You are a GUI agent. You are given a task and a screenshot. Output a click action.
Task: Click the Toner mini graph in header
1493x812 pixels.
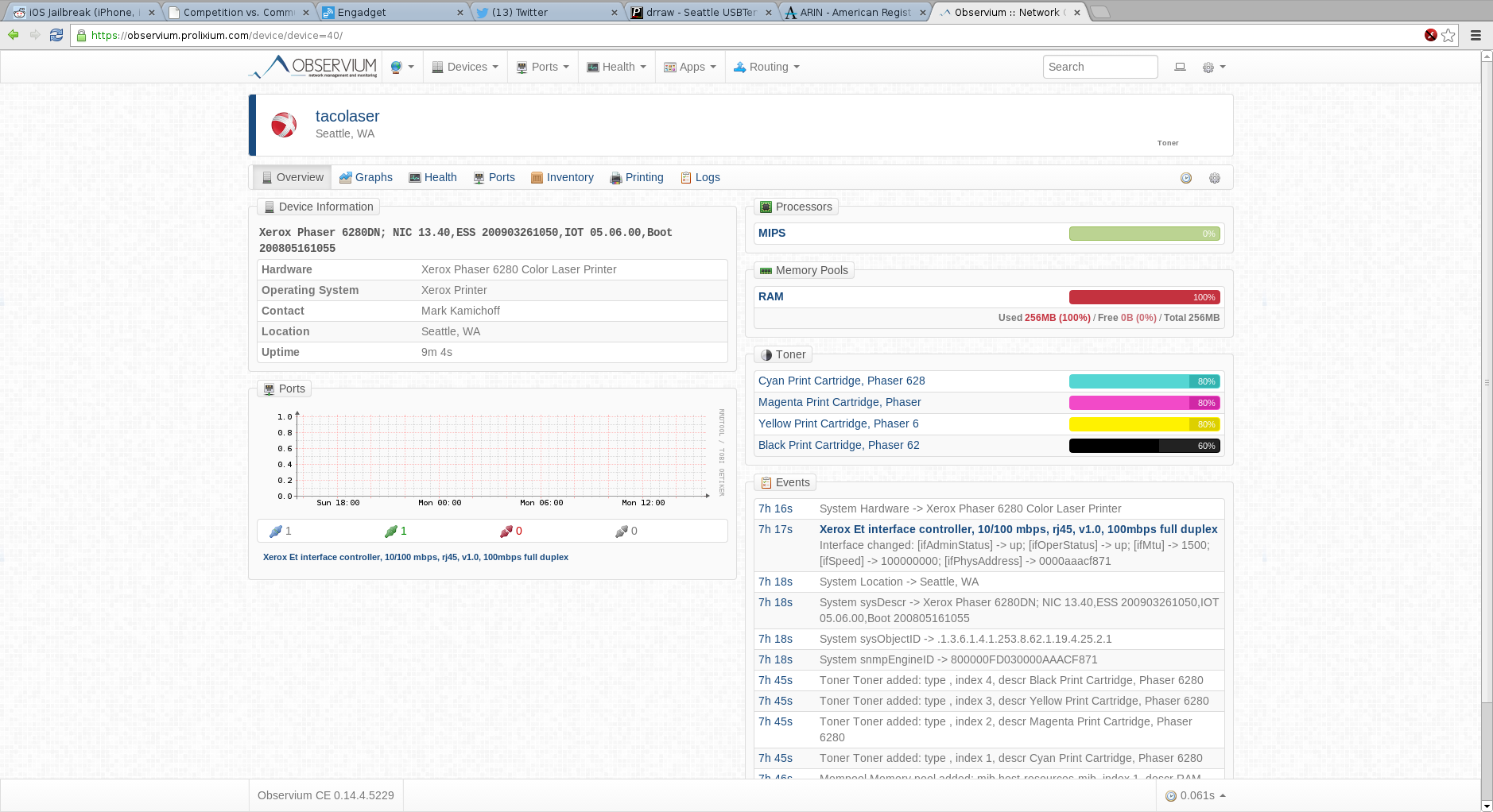(1168, 126)
